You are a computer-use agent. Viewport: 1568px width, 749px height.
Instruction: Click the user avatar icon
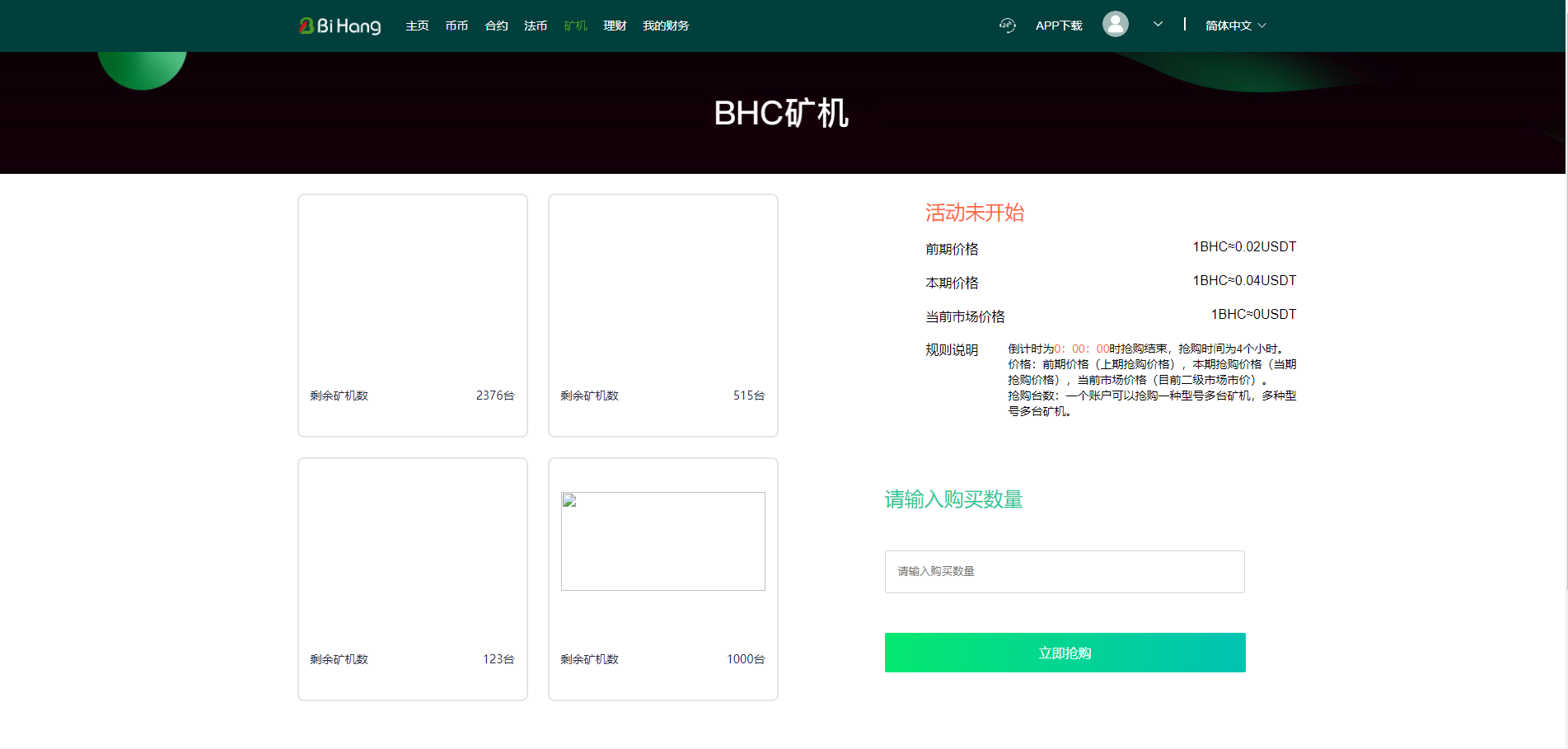pos(1115,24)
